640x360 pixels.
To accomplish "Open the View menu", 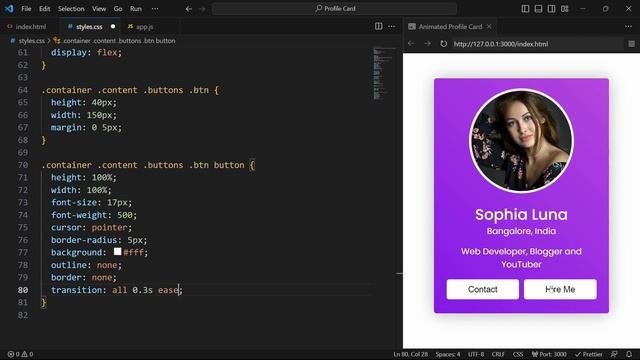I will pos(99,9).
